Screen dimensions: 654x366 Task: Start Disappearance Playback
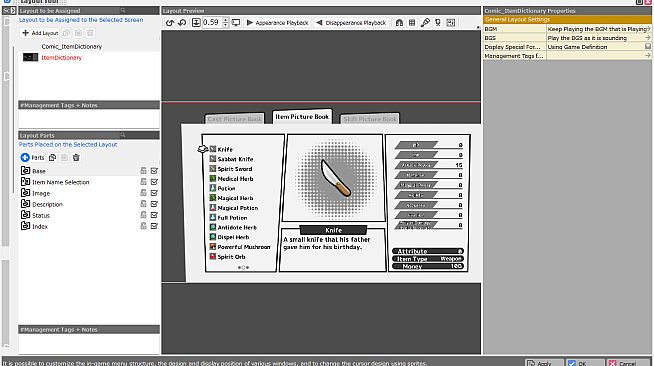[x=351, y=23]
